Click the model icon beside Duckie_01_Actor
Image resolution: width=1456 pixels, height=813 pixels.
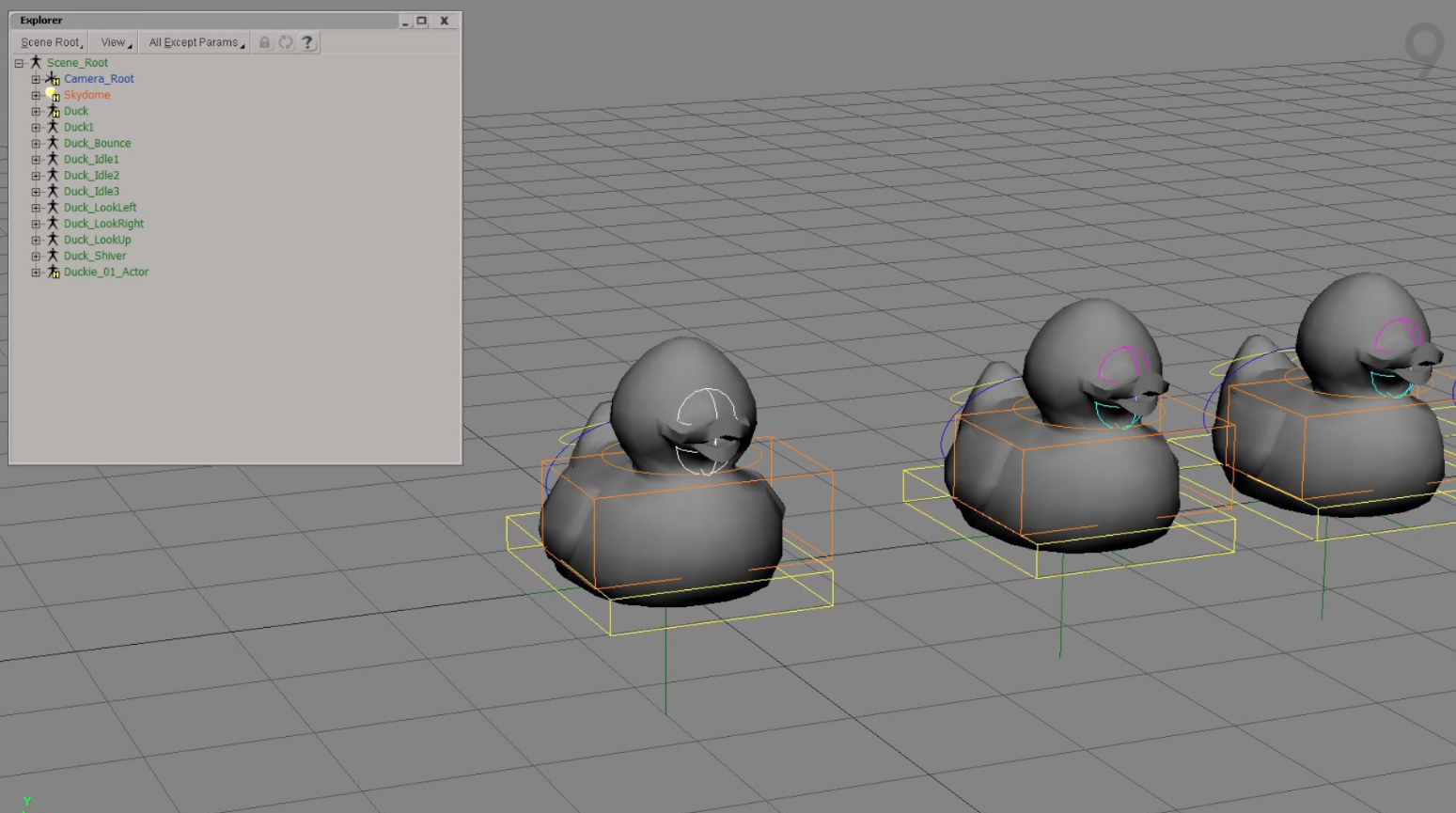(53, 272)
